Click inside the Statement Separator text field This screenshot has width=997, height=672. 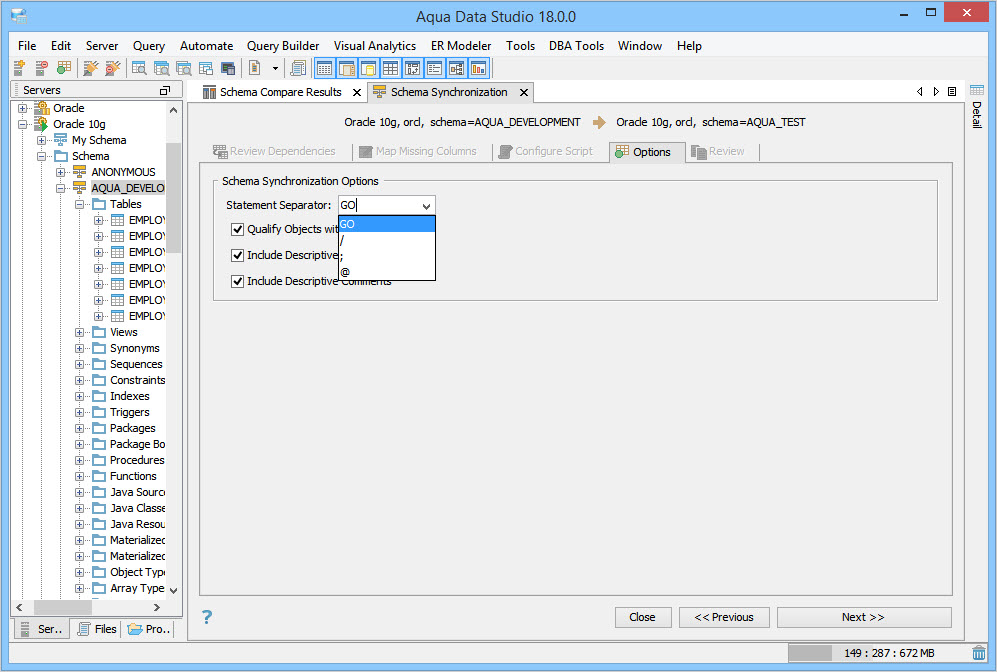tap(379, 205)
